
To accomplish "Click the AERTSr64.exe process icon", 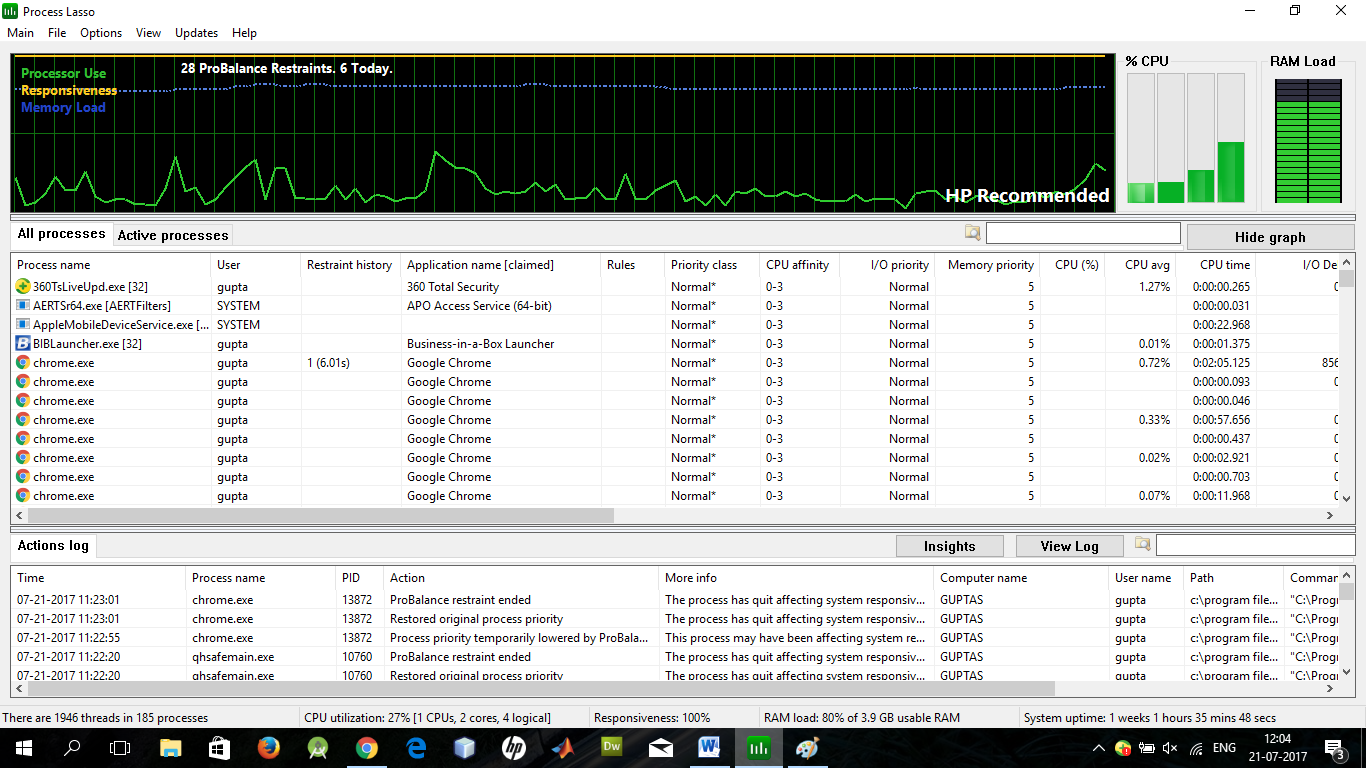I will pos(23,306).
